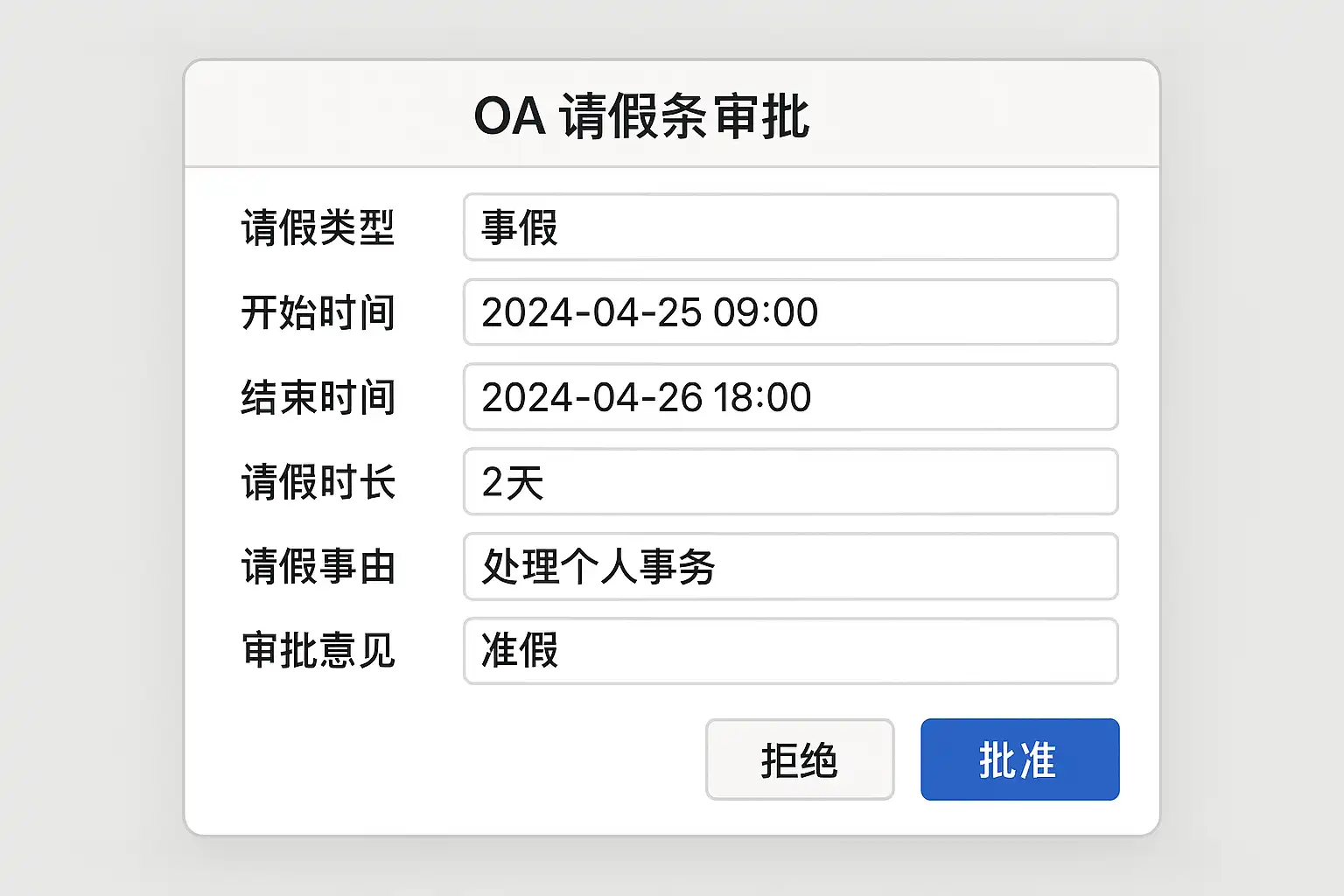Click the 结束时间 label
This screenshot has height=896, width=1344.
pyautogui.click(x=318, y=397)
